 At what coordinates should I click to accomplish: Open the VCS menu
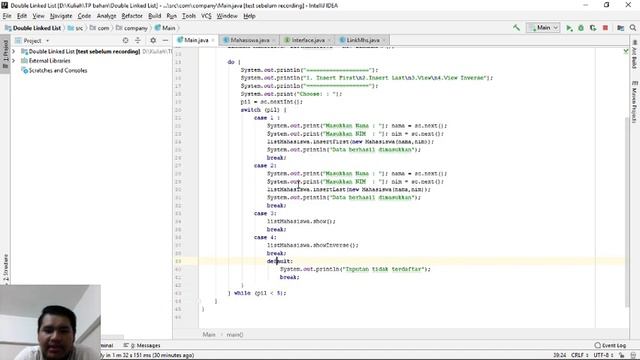[206, 16]
